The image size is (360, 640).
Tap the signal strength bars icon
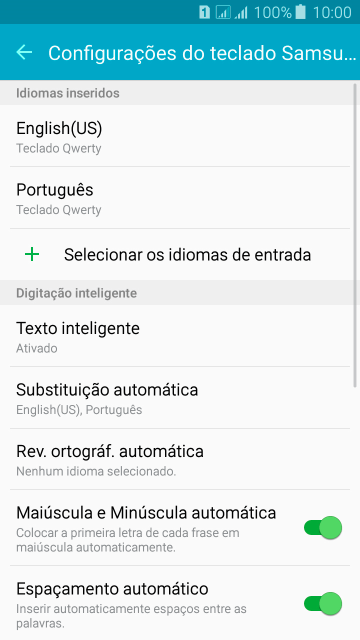[x=241, y=13]
